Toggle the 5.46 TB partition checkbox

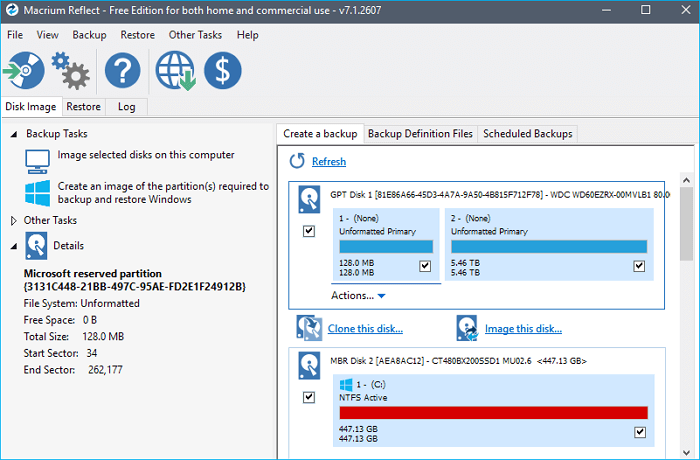coord(639,266)
